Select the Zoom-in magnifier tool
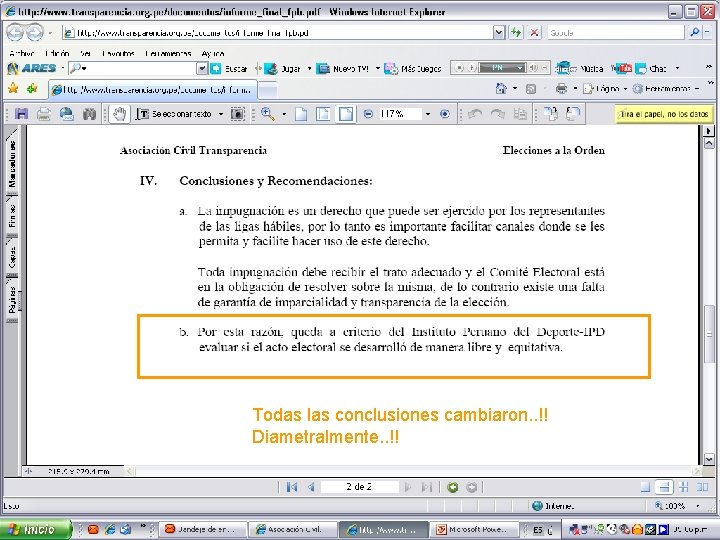This screenshot has width=720, height=540. tap(268, 114)
